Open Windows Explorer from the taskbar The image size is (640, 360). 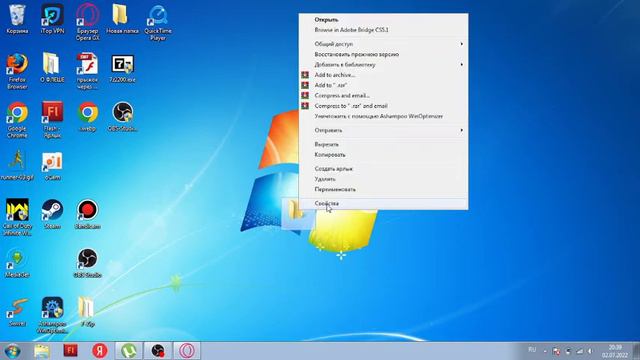pos(41,351)
